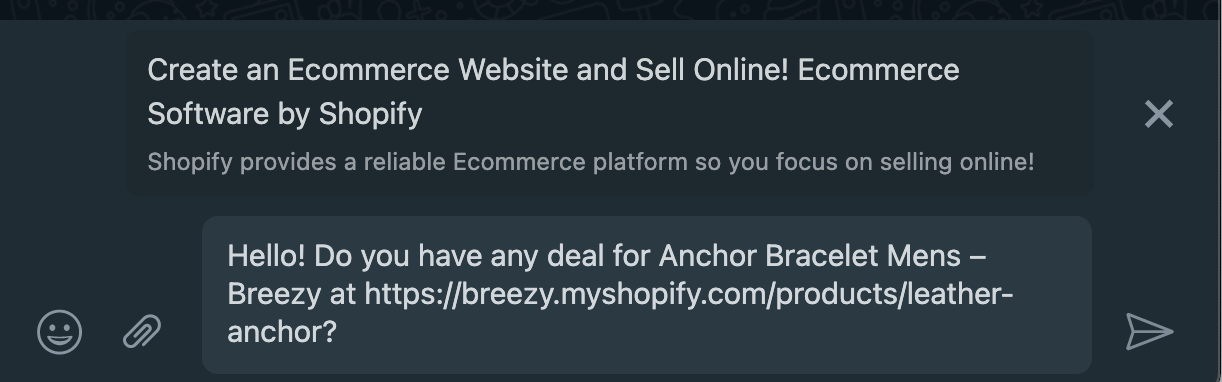Click the preview description starting 'Shopify provides'

[x=591, y=162]
